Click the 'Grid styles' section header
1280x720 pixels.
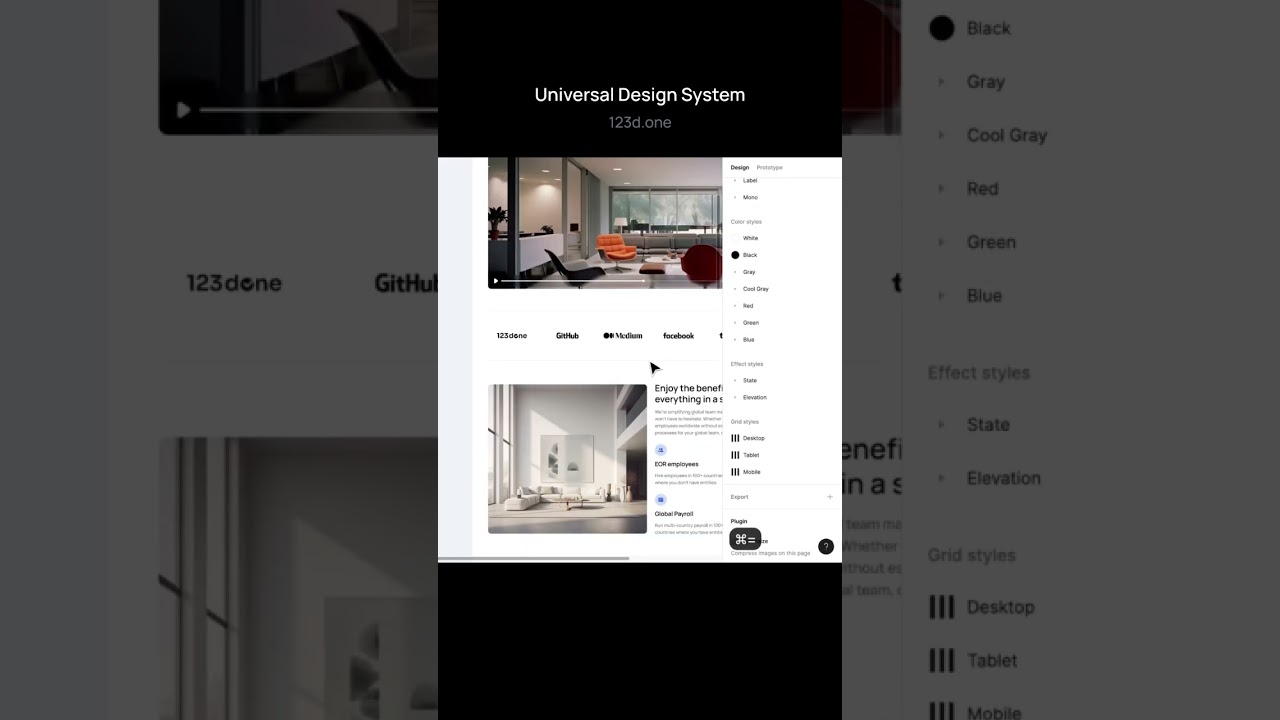coord(745,422)
